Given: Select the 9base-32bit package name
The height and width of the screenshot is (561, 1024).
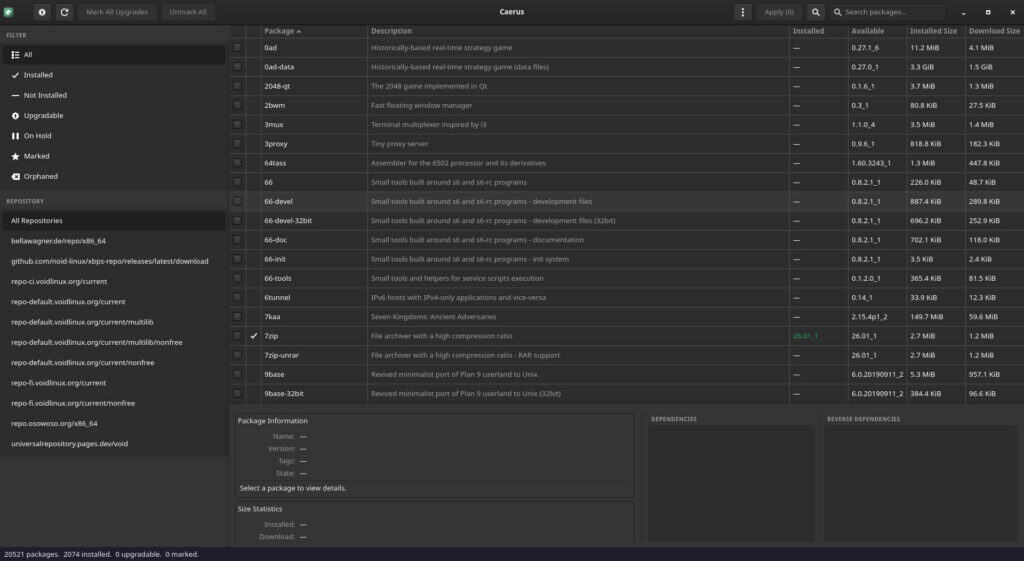Looking at the screenshot, I should point(283,394).
